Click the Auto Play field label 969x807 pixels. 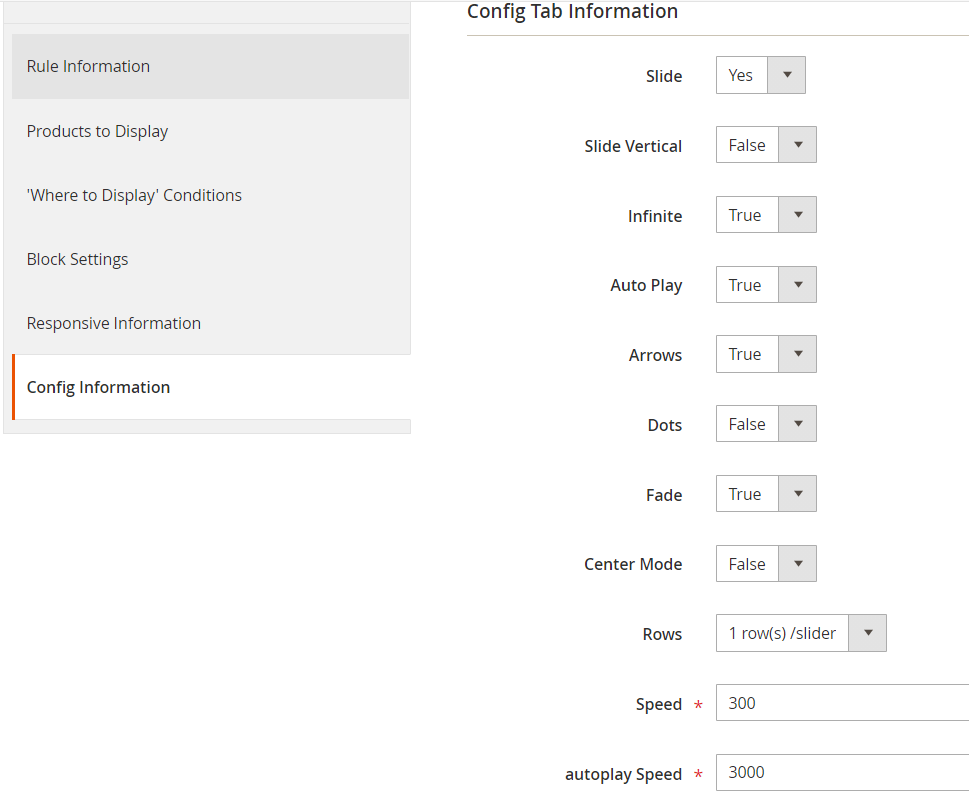pyautogui.click(x=646, y=285)
